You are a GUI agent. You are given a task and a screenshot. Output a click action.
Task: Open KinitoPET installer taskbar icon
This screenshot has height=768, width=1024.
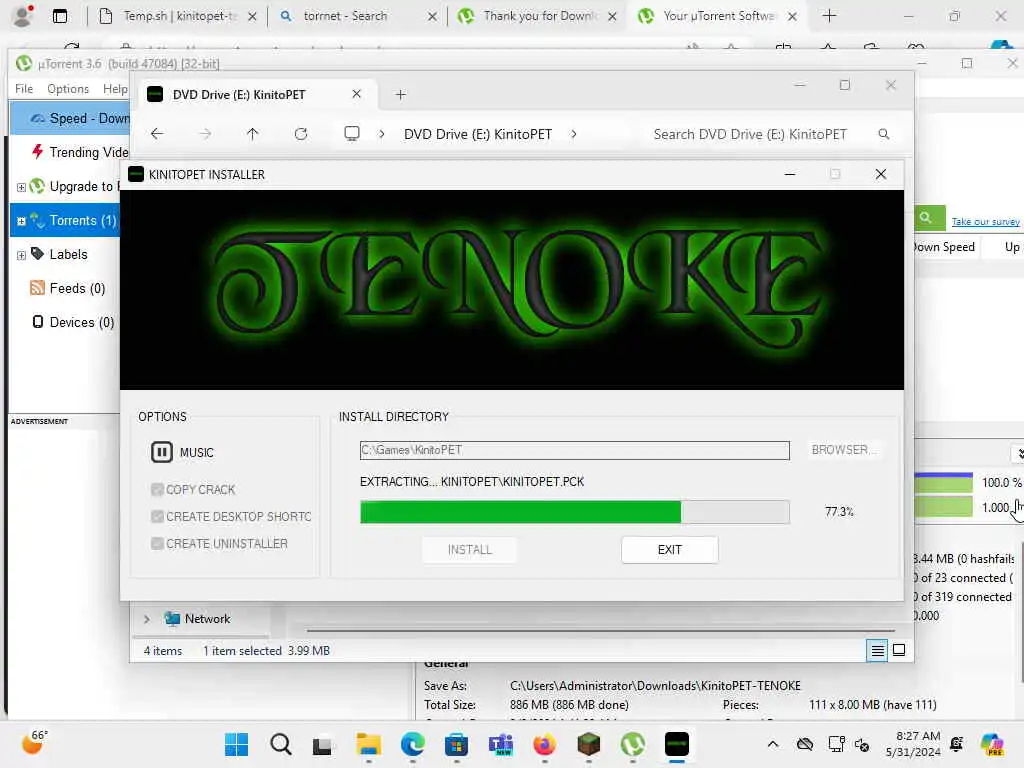coord(677,744)
